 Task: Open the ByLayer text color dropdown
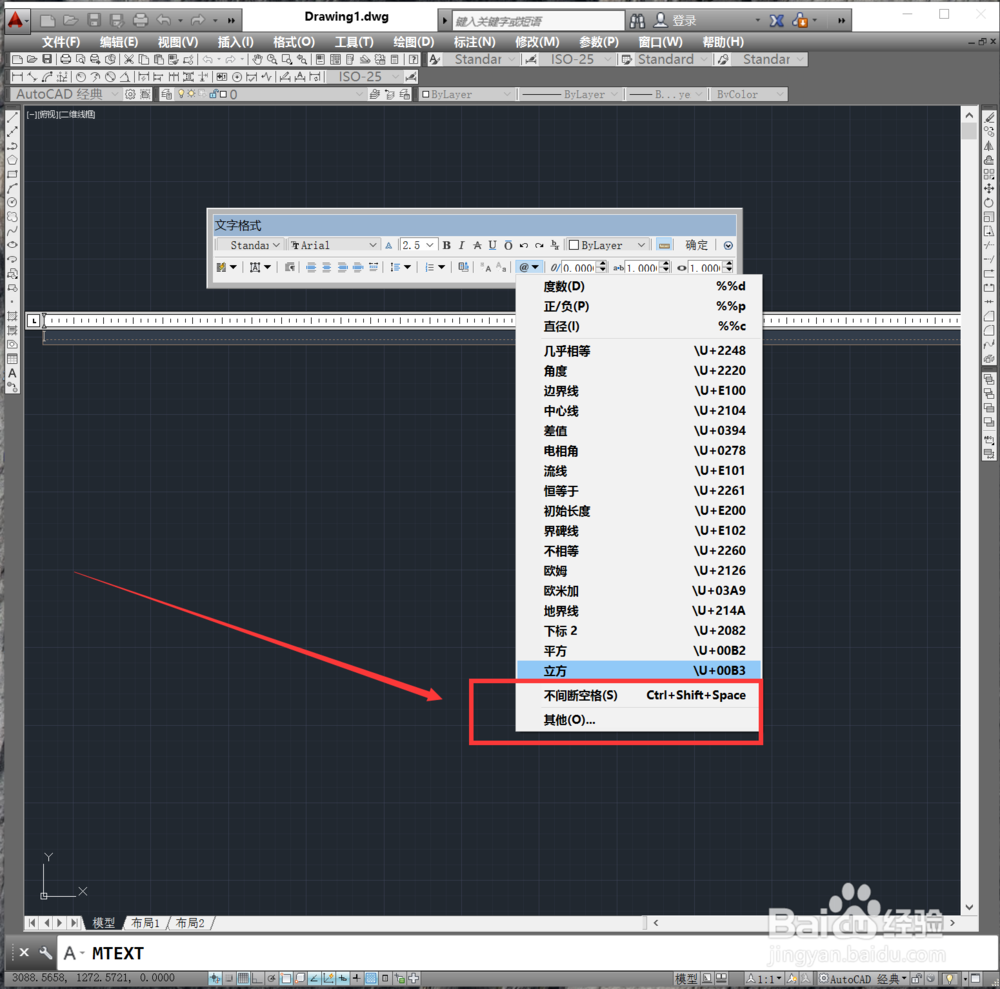(x=608, y=245)
